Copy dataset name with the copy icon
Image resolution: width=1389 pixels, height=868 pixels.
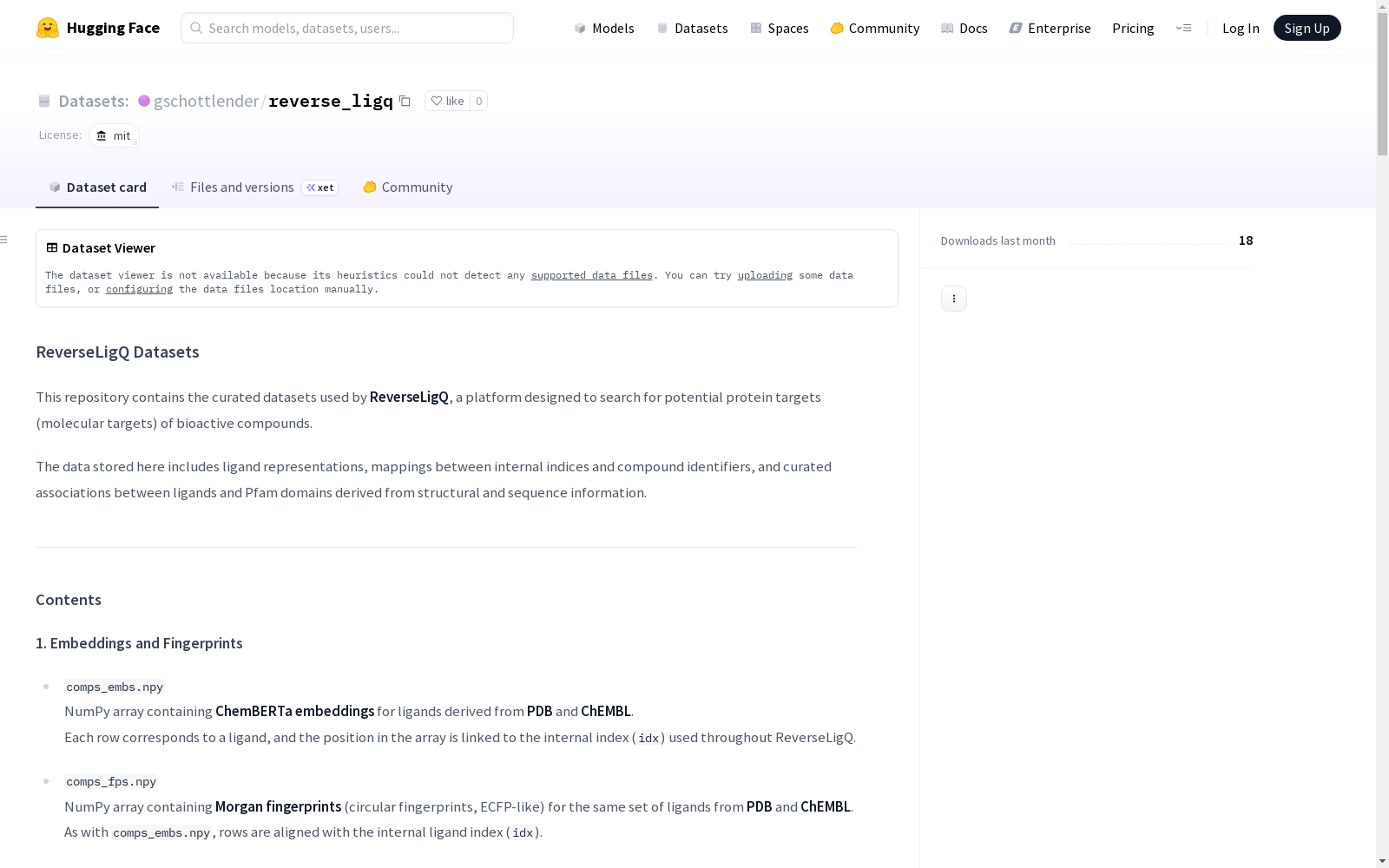pyautogui.click(x=405, y=101)
